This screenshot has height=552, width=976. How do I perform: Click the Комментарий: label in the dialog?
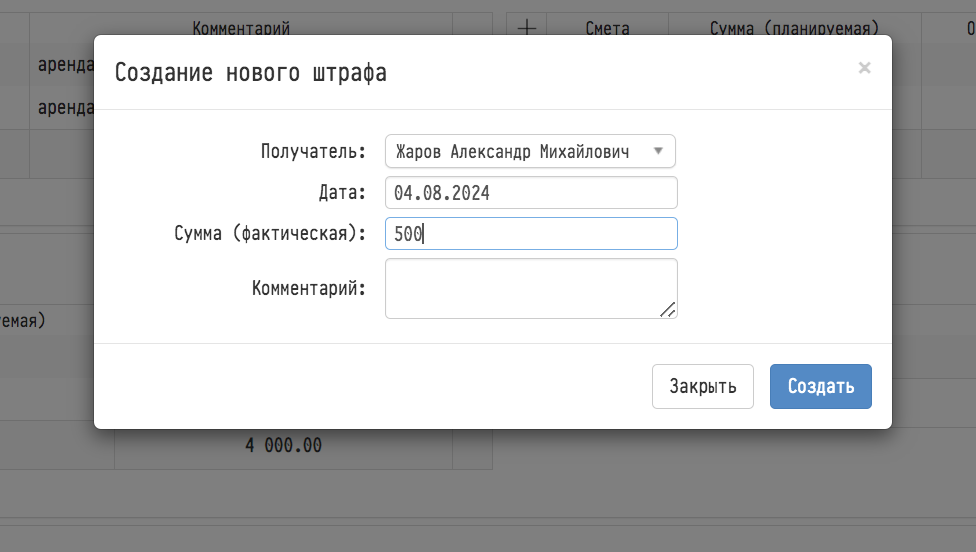[309, 289]
